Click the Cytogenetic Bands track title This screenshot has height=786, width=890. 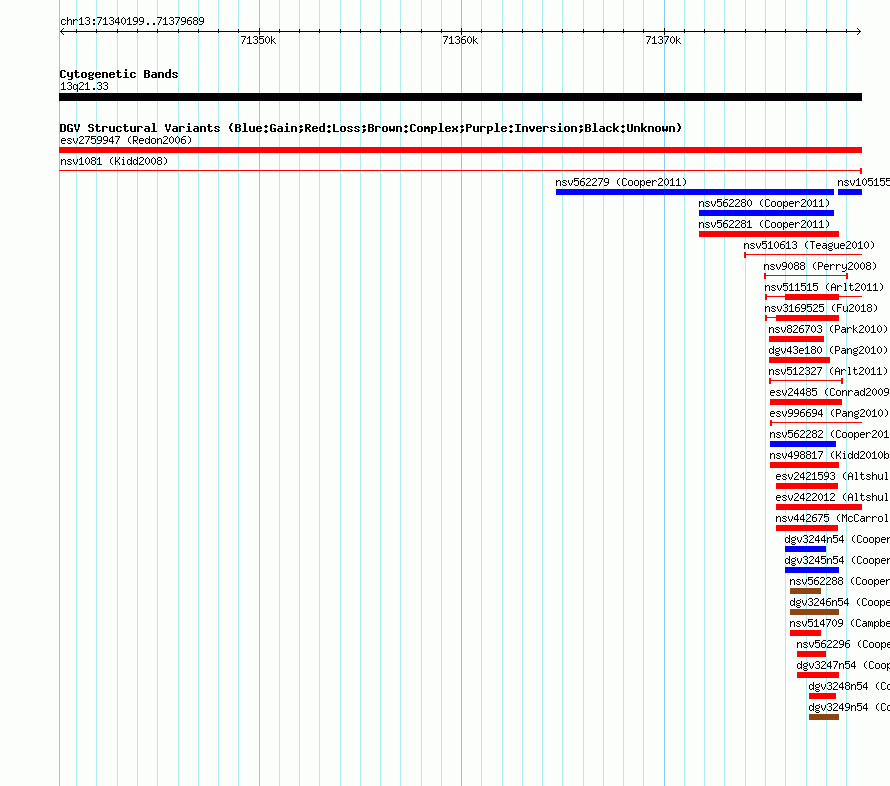pos(119,74)
